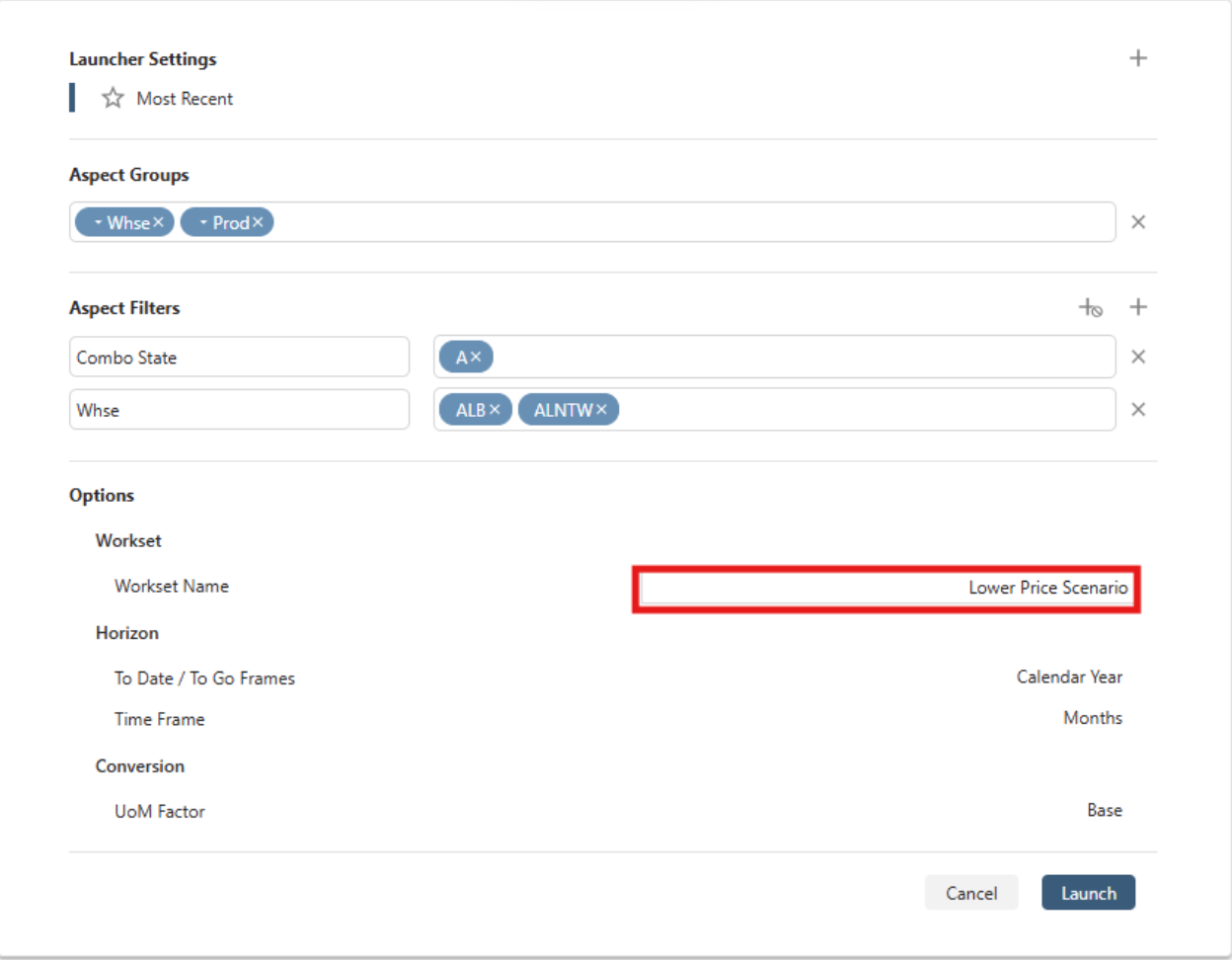Expand the Prod chip dropdown arrow

[203, 222]
